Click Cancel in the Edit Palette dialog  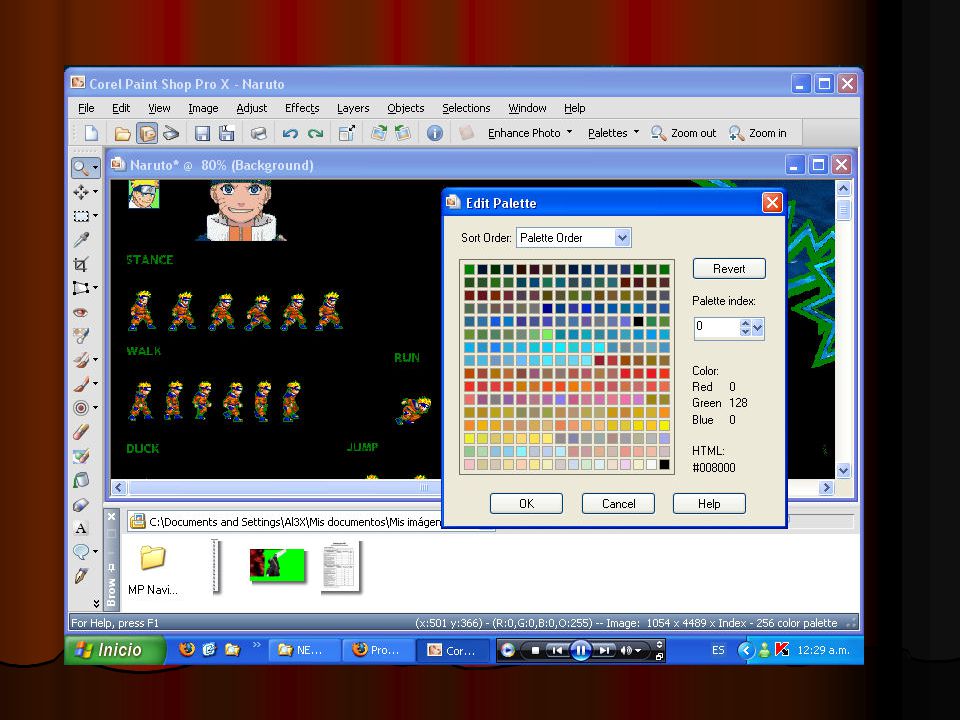click(x=618, y=504)
